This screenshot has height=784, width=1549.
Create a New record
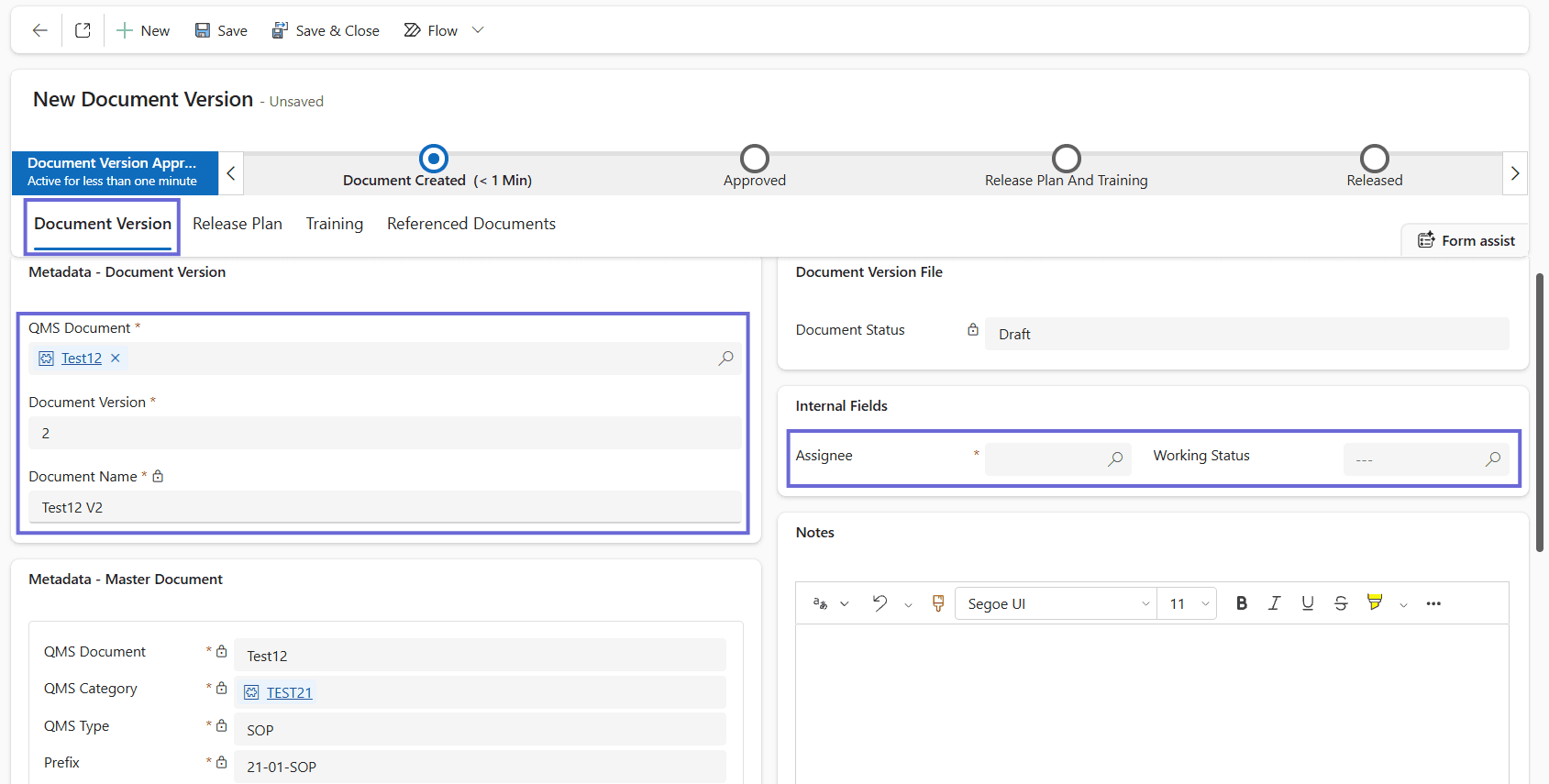pos(143,30)
